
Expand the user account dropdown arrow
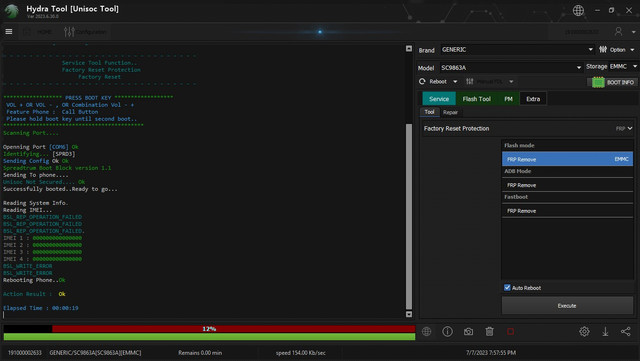pos(633,32)
